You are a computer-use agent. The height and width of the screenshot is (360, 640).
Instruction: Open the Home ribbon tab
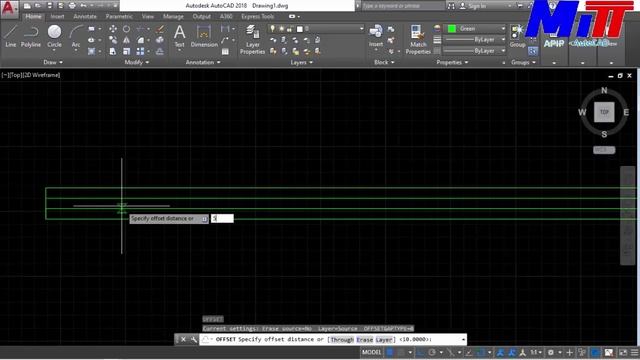click(x=33, y=16)
